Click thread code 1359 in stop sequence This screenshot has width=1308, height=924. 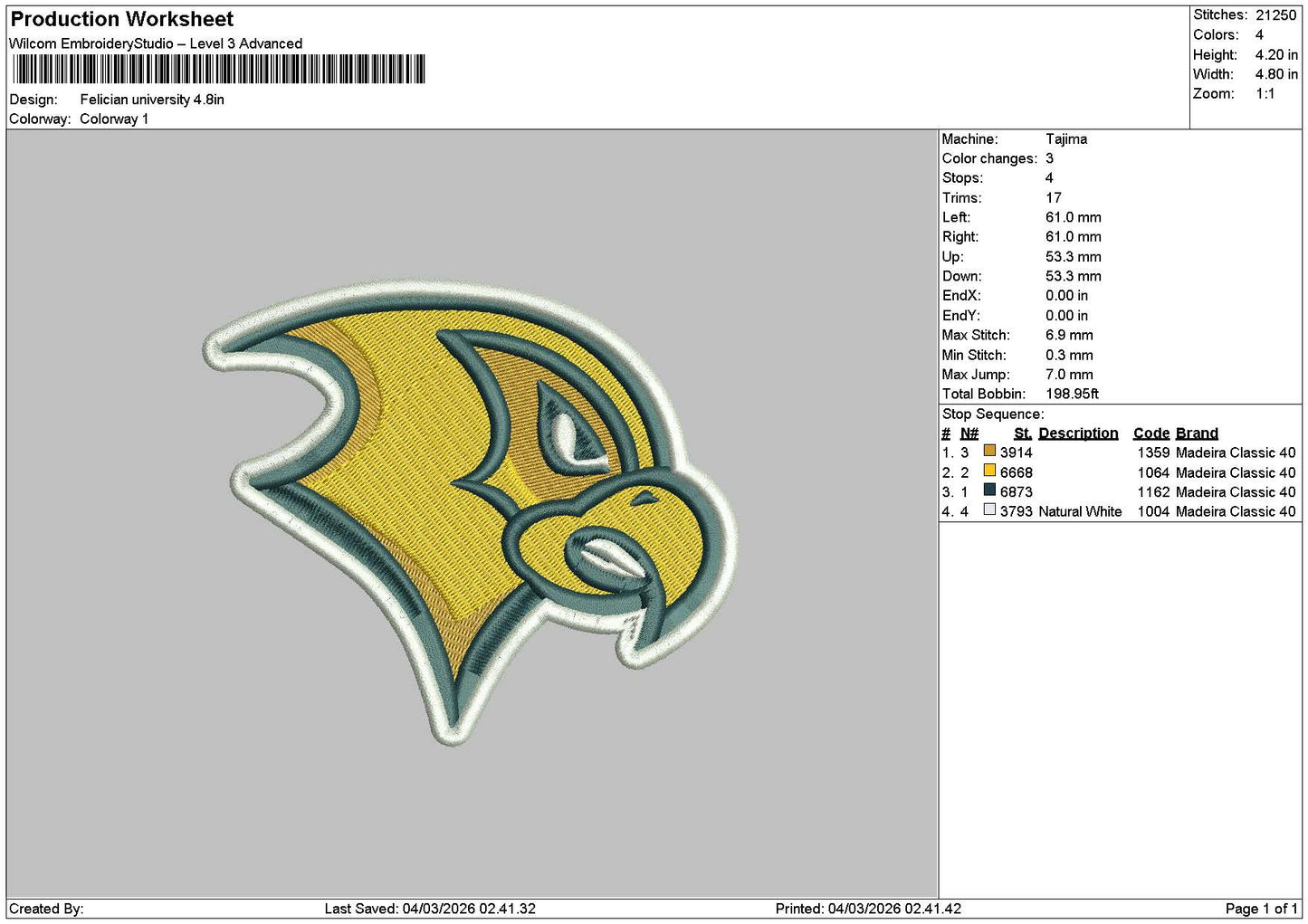1154,452
